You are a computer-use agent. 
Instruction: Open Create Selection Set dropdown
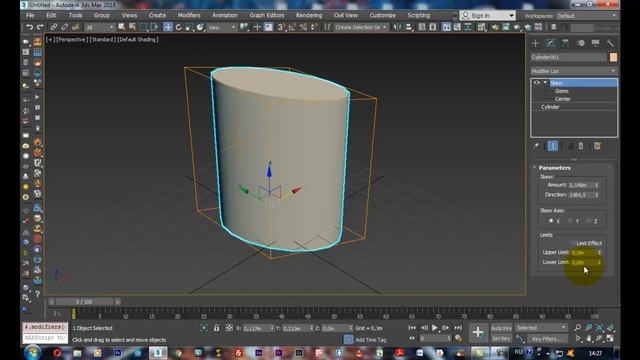[360, 27]
